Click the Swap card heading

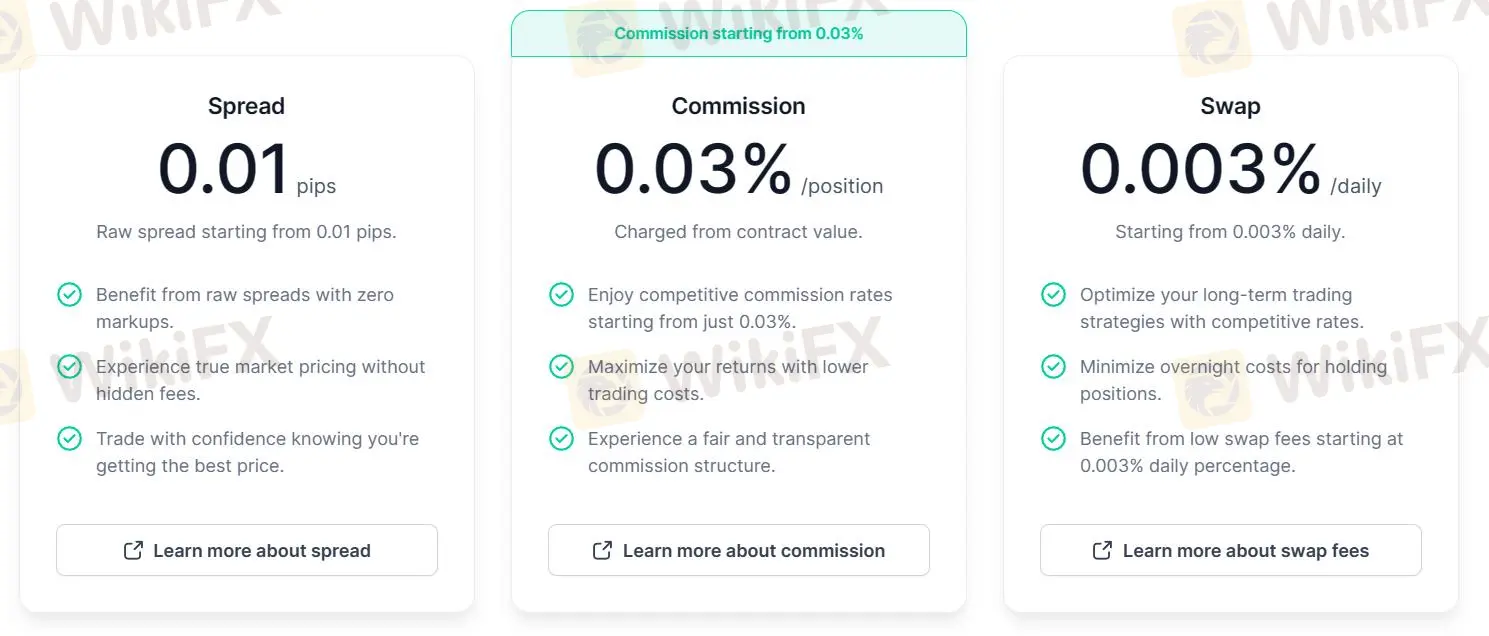pyautogui.click(x=1230, y=106)
